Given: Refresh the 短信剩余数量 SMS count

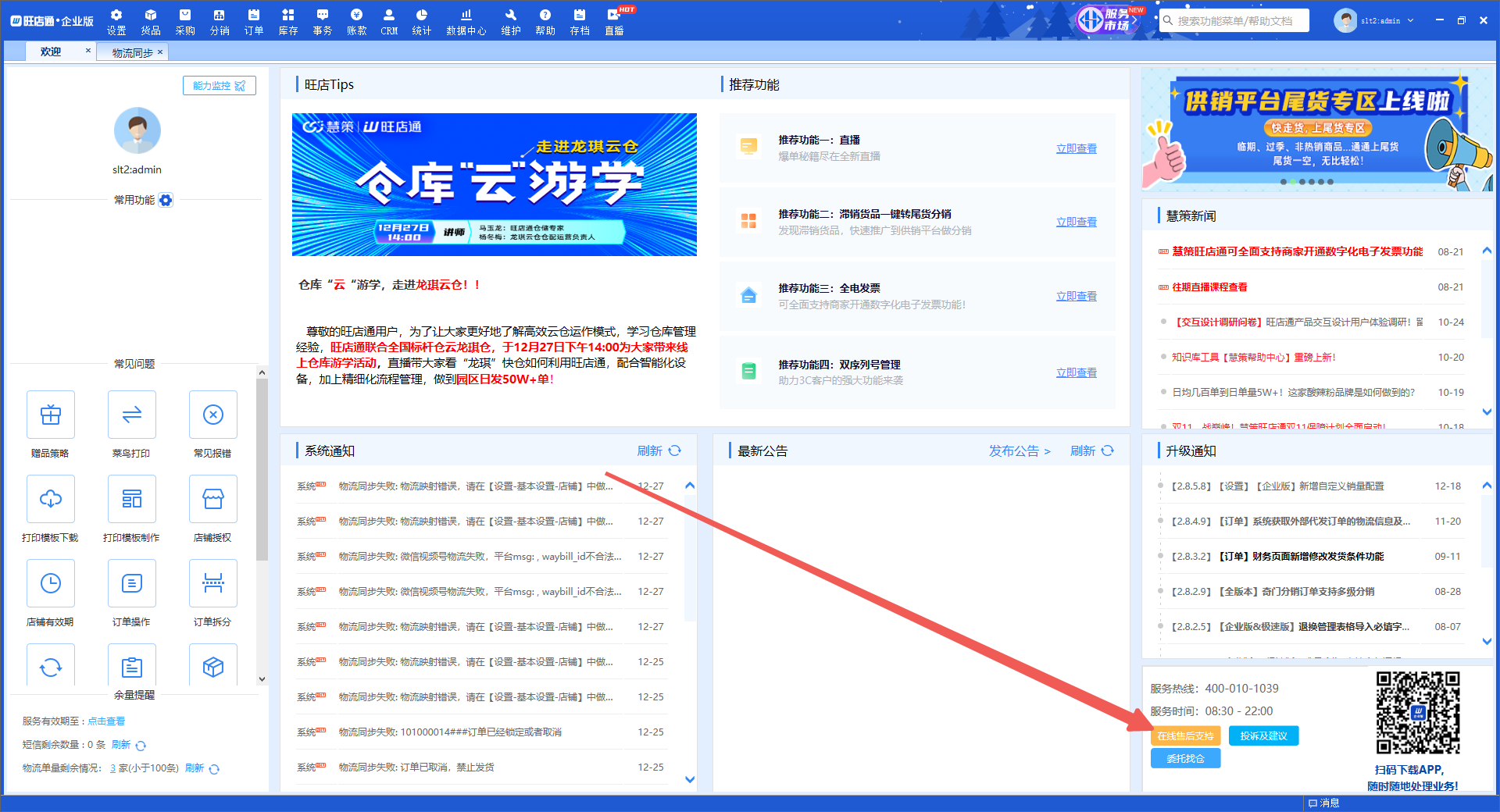Looking at the screenshot, I should 129,745.
